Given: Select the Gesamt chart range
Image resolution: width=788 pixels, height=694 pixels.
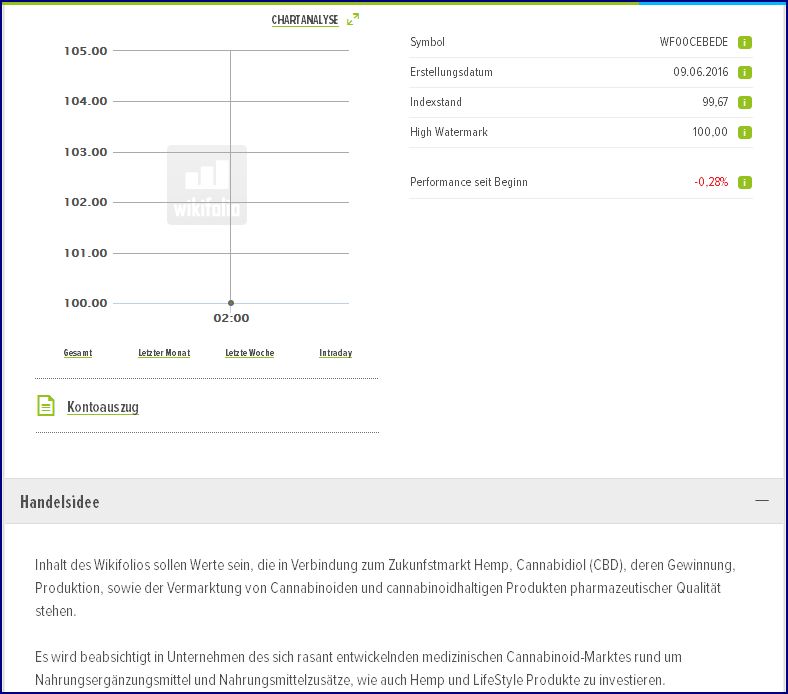Looking at the screenshot, I should tap(78, 353).
